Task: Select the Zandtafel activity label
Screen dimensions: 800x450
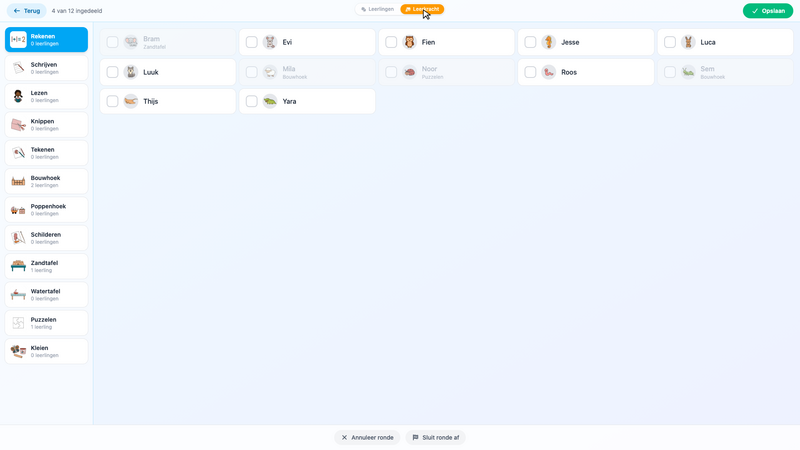Action: pyautogui.click(x=44, y=263)
